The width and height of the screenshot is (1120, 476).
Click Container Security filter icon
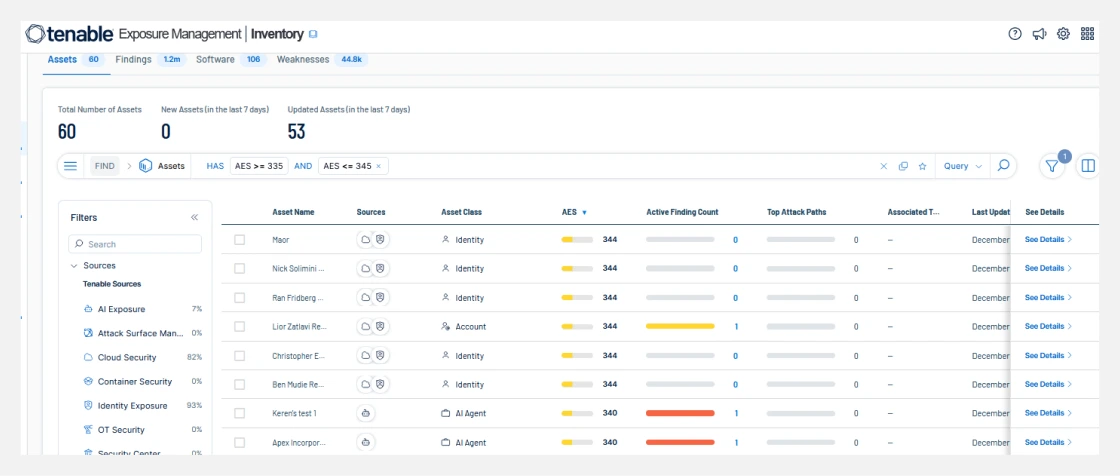click(88, 382)
